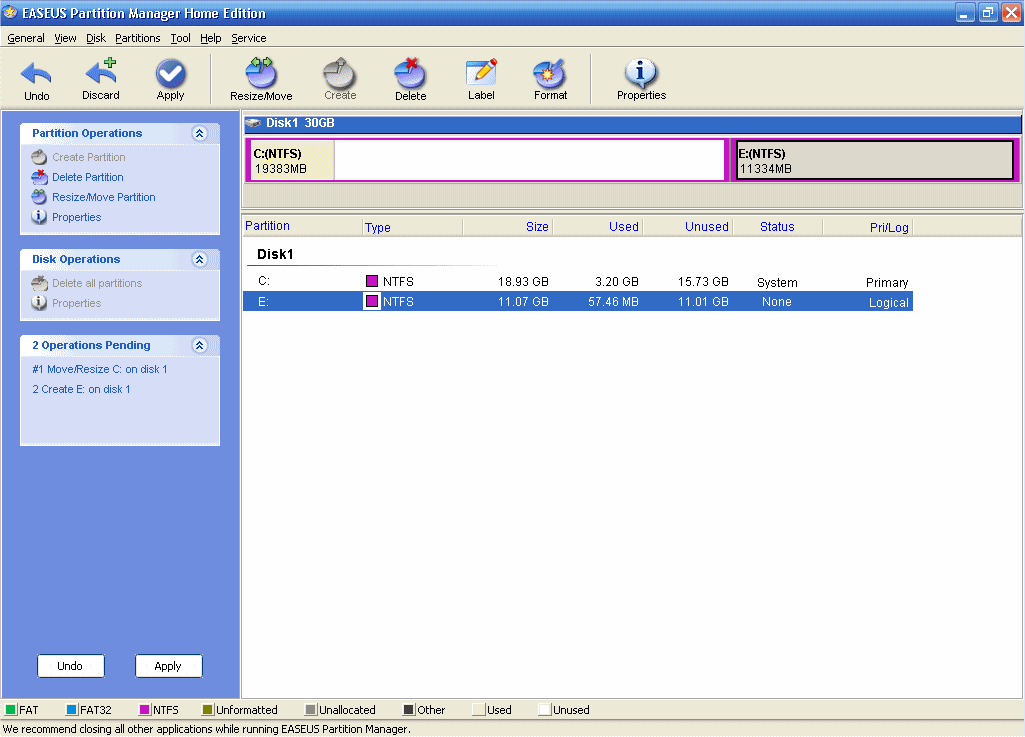1025x737 pixels.
Task: Click the EASEUS app icon in the title bar
Action: (10, 12)
